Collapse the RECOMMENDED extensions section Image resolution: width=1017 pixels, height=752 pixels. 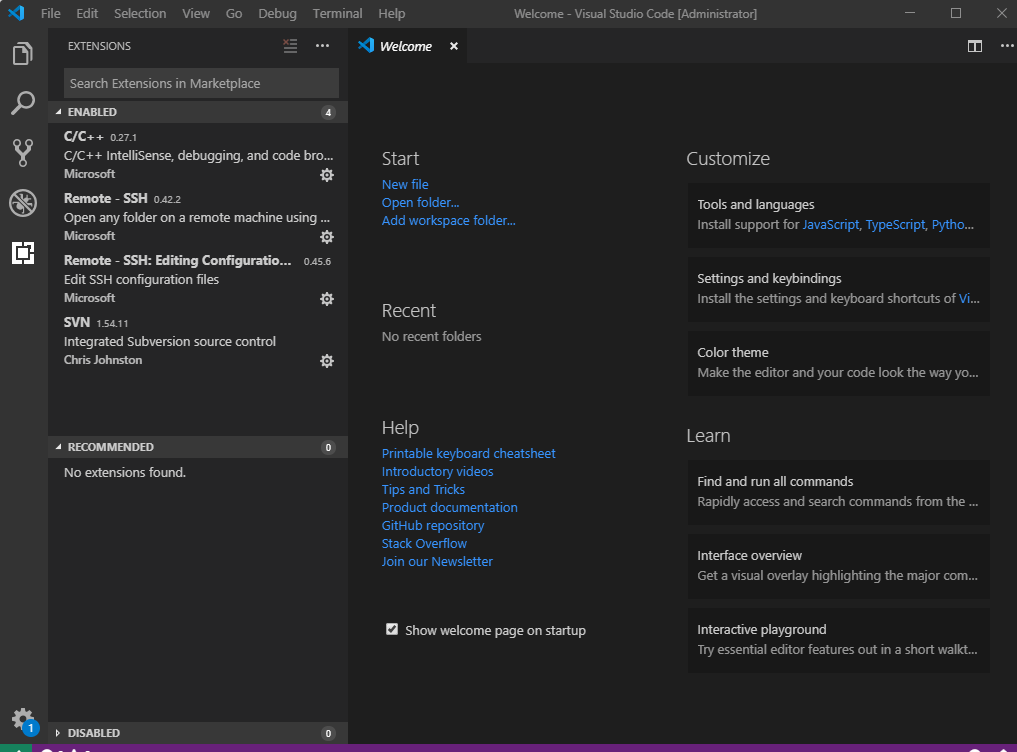(x=198, y=447)
